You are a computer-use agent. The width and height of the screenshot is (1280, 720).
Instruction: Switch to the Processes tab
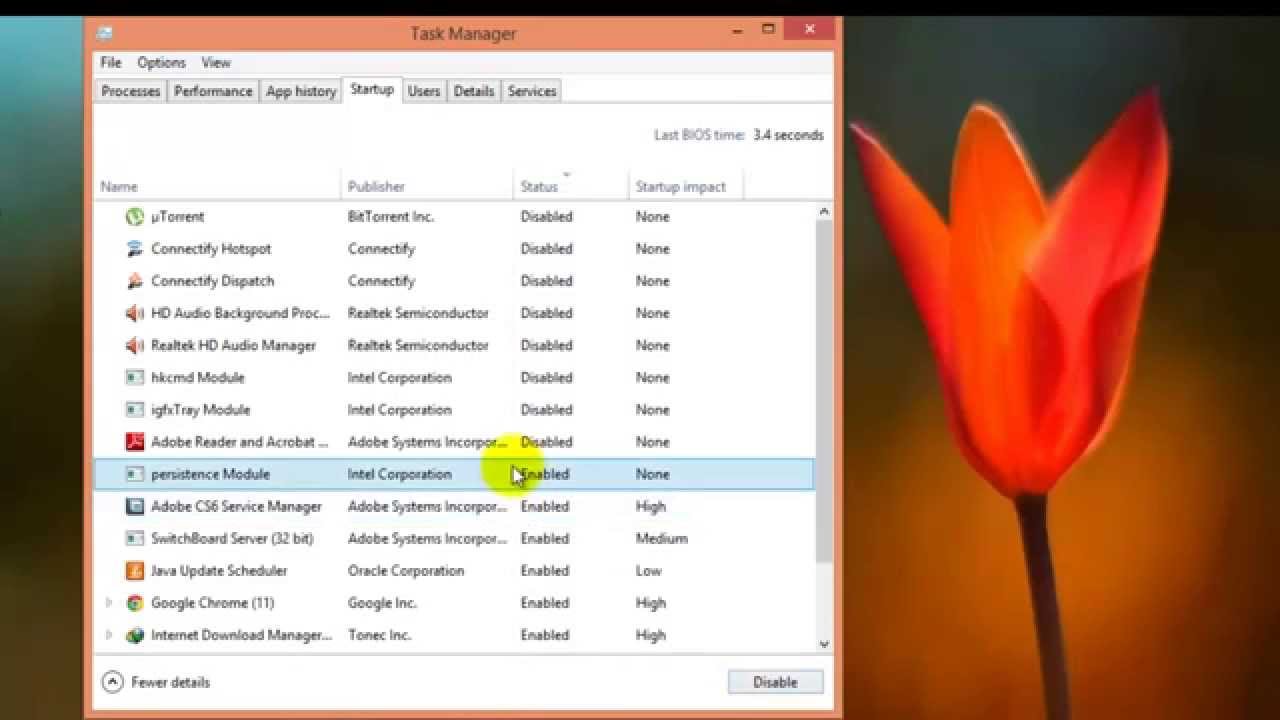[x=131, y=91]
